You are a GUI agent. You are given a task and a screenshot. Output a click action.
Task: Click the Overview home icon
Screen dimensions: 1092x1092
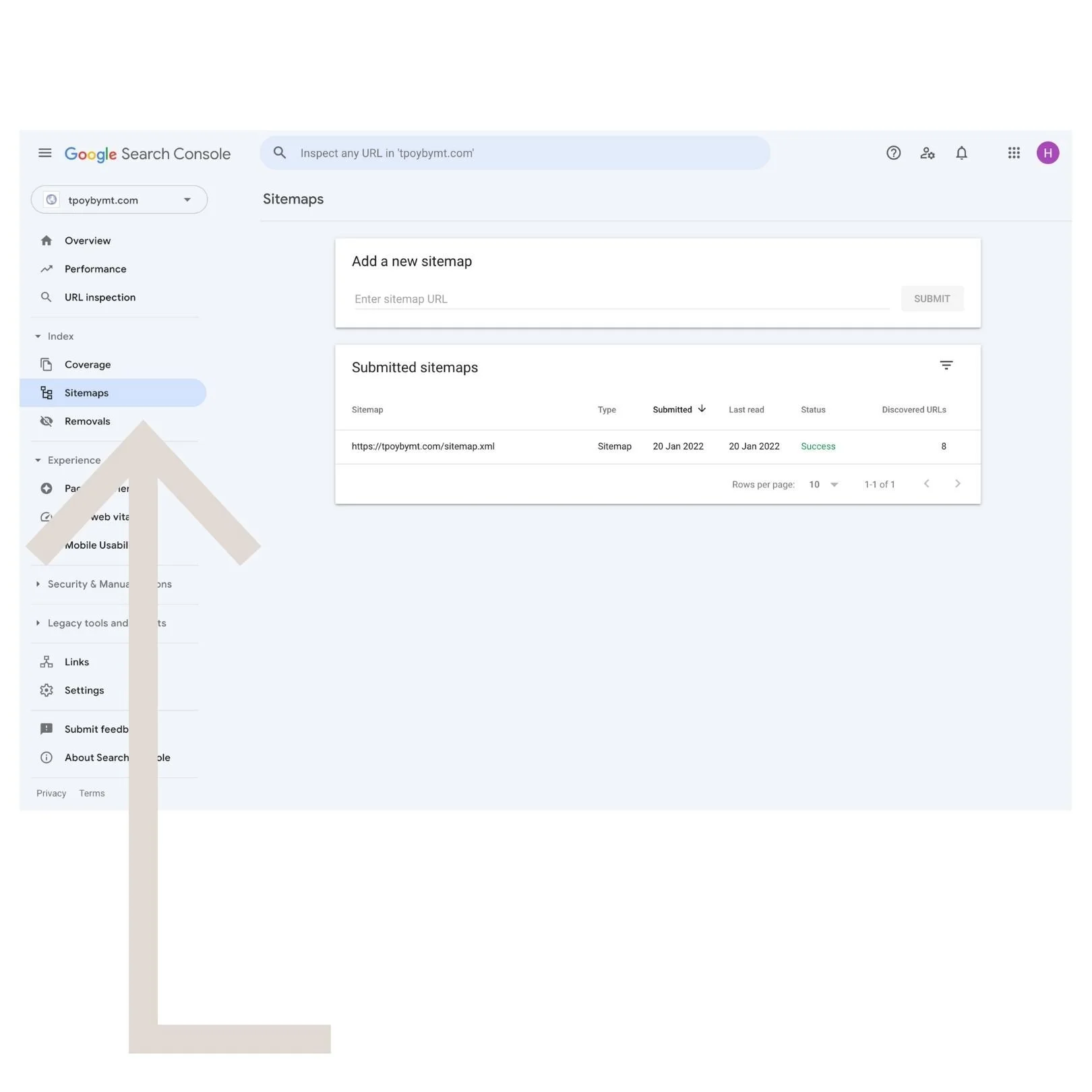pos(47,241)
